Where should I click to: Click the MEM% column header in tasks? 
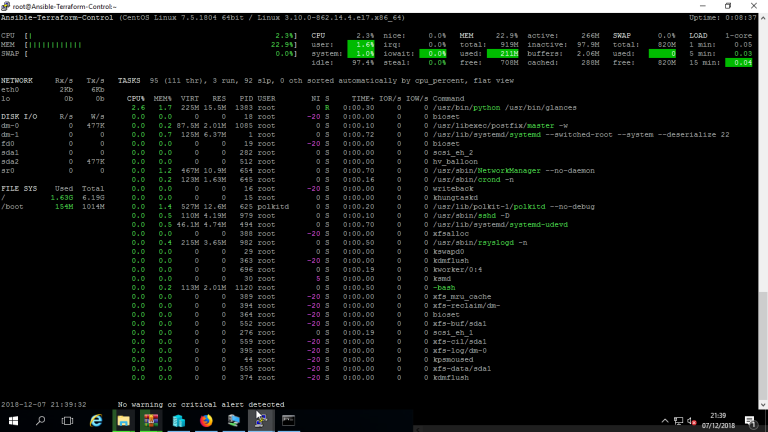[162, 98]
